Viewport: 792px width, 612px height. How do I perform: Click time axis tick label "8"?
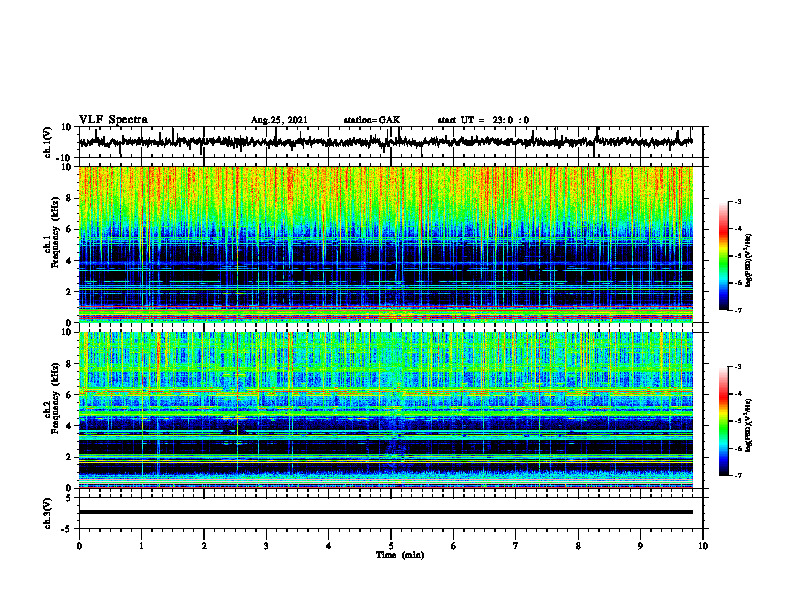pos(578,546)
